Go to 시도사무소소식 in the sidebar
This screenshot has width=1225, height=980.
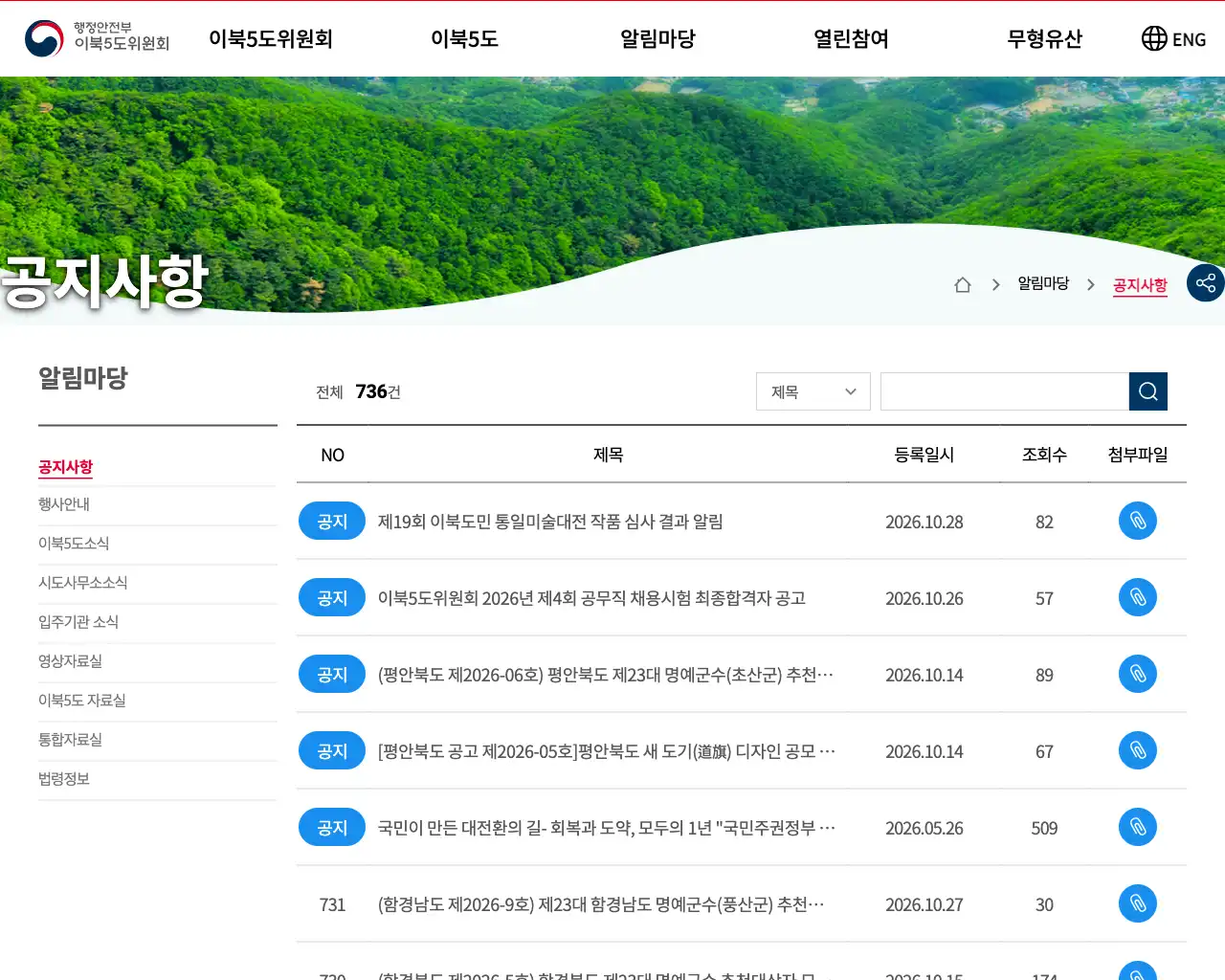82,583
